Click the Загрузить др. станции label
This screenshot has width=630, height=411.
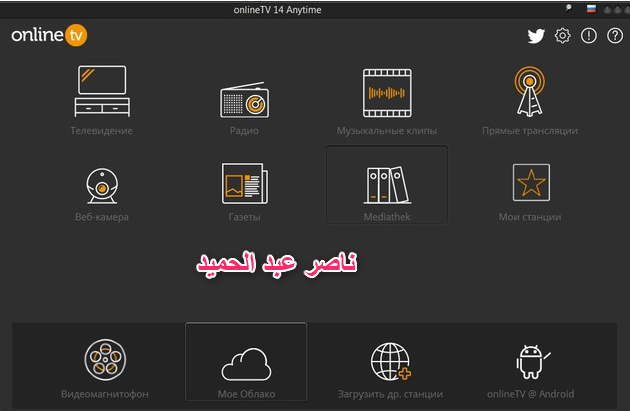coord(390,394)
